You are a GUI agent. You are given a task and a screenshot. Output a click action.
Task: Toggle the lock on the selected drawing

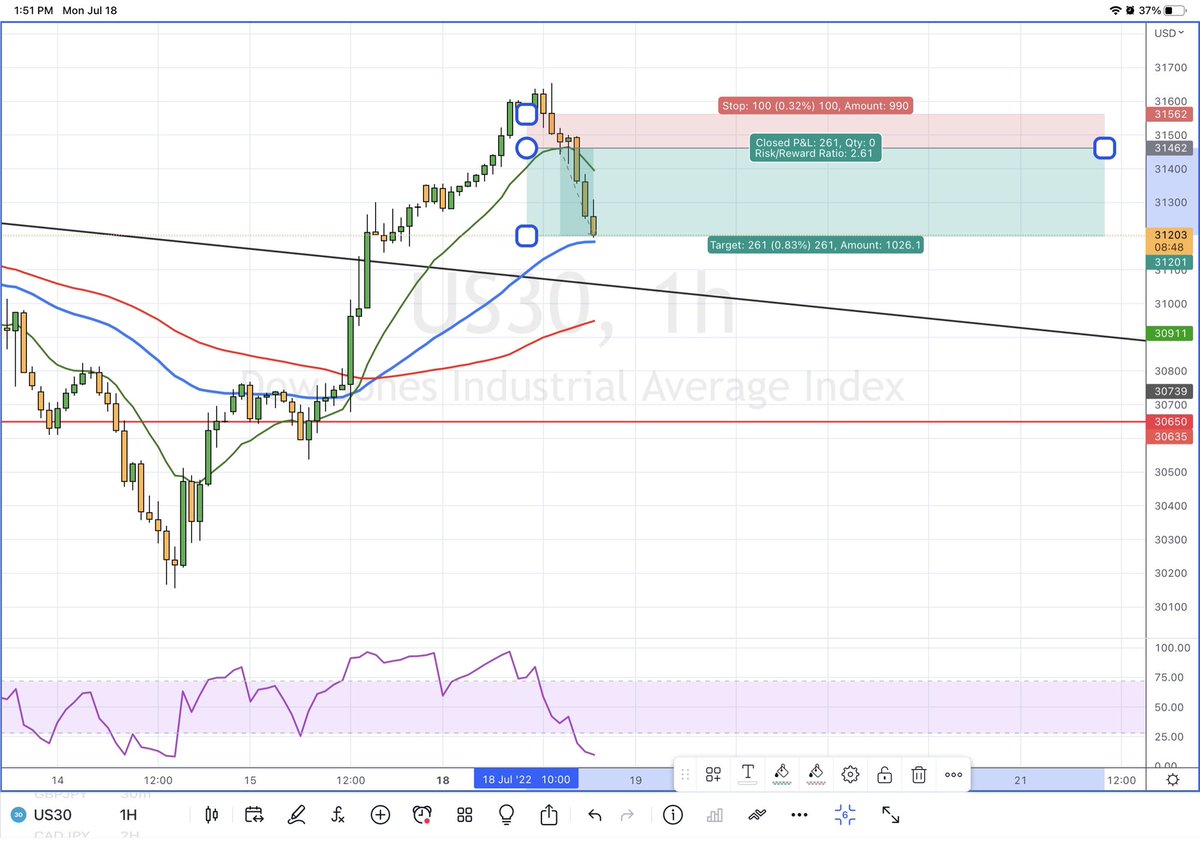[885, 774]
